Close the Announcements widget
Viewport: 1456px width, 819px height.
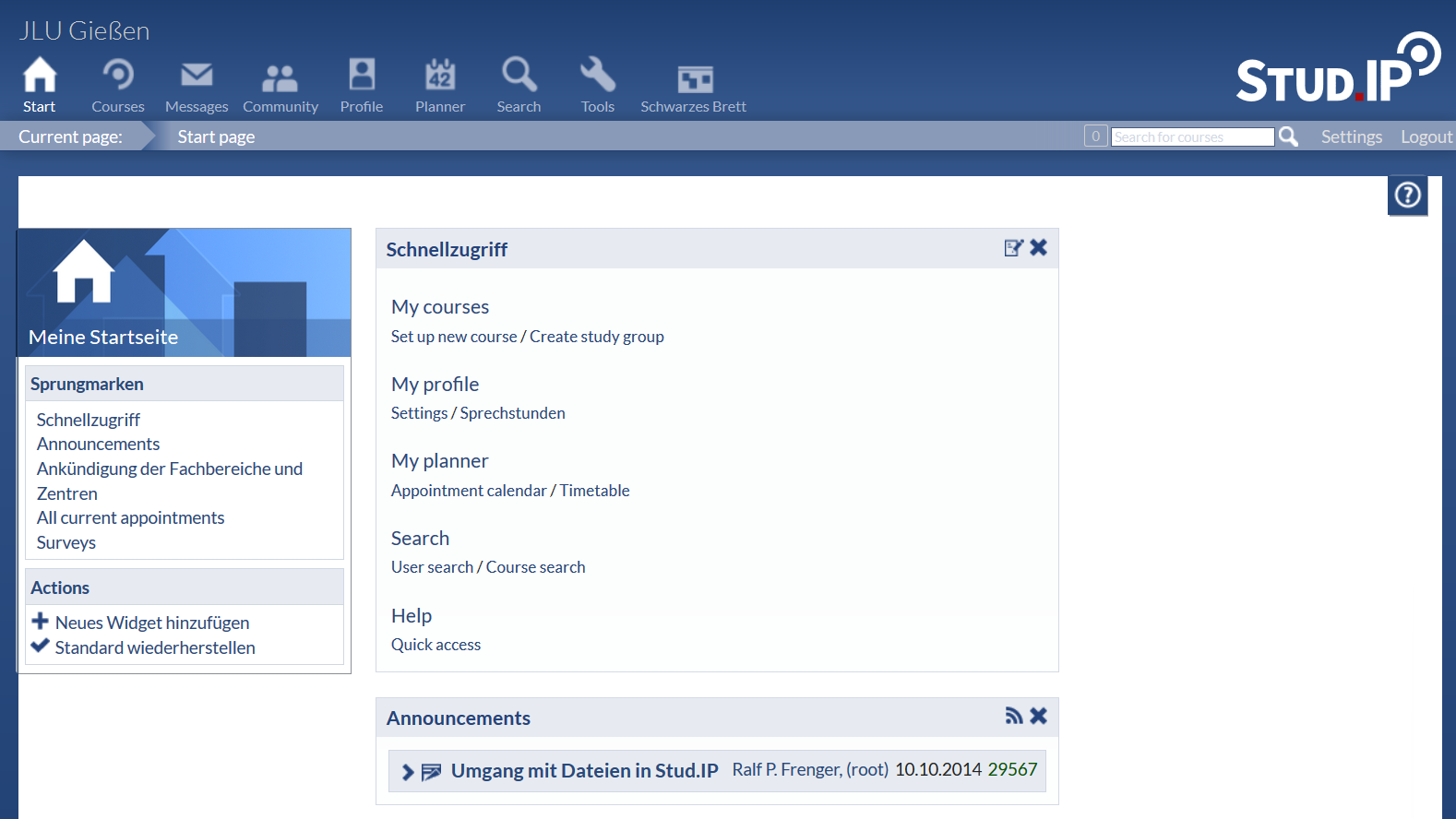tap(1039, 717)
